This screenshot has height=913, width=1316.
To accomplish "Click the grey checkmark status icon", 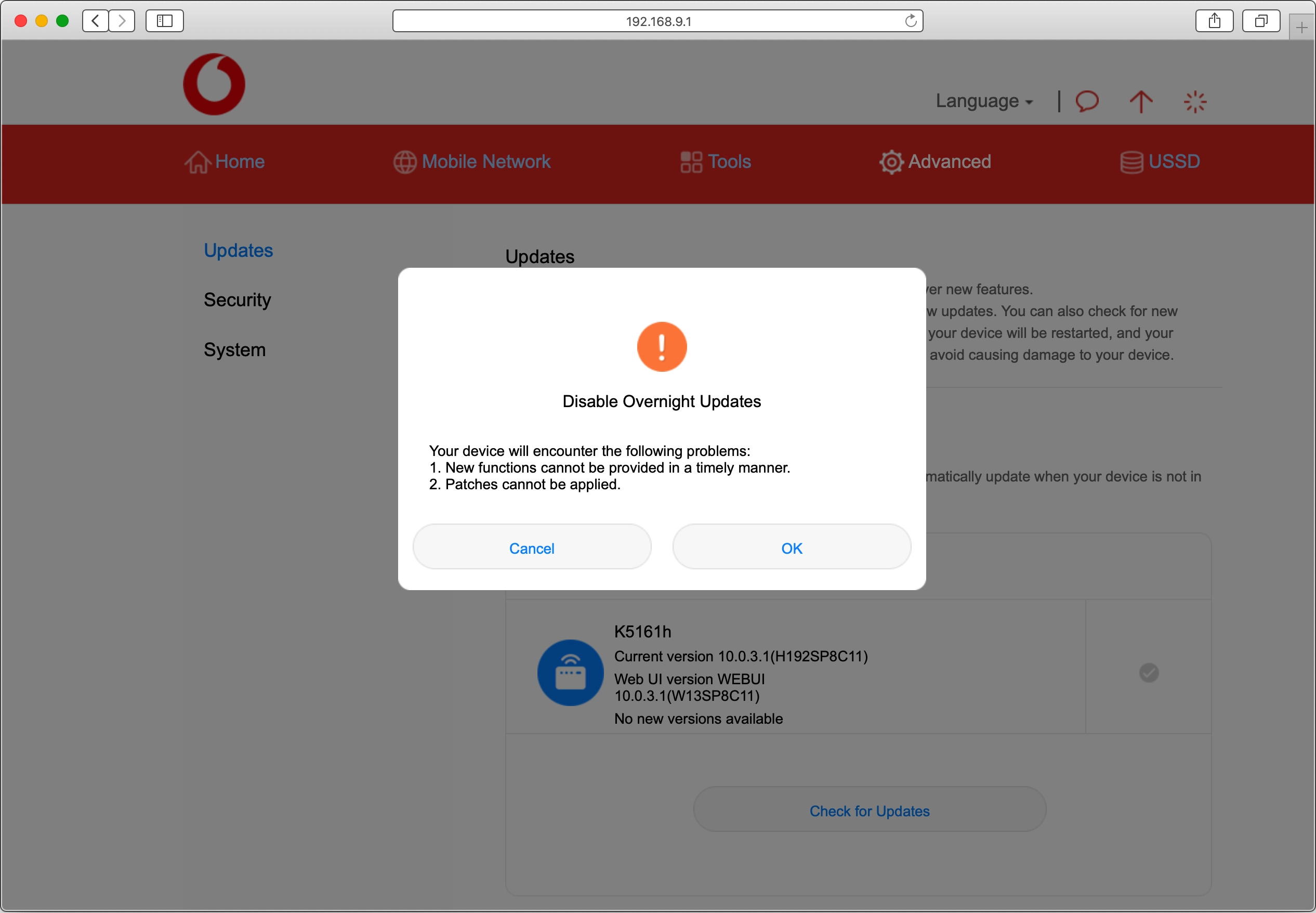I will click(x=1148, y=672).
